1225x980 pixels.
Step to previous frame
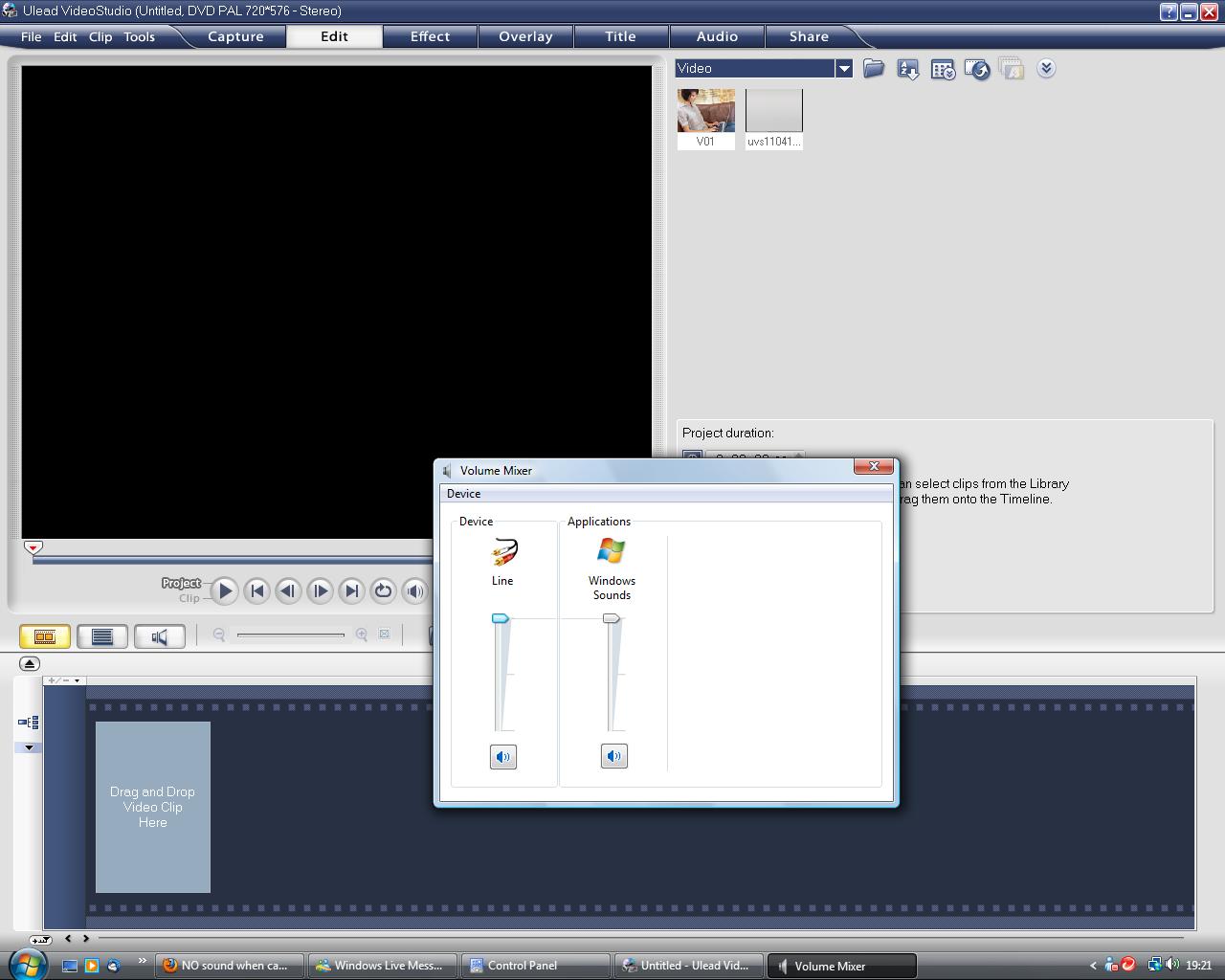pyautogui.click(x=288, y=590)
